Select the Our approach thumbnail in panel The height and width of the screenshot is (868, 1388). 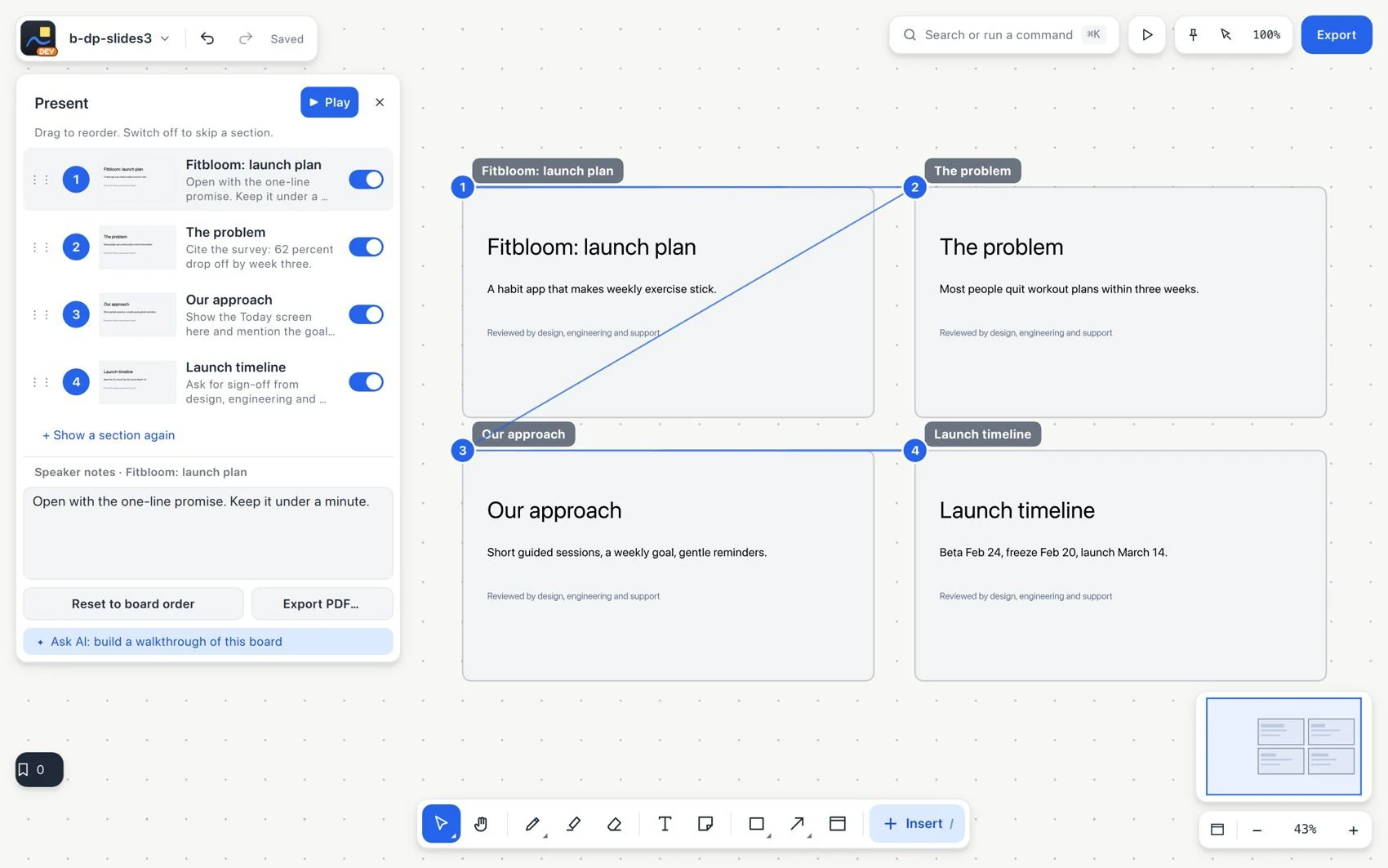pos(137,314)
